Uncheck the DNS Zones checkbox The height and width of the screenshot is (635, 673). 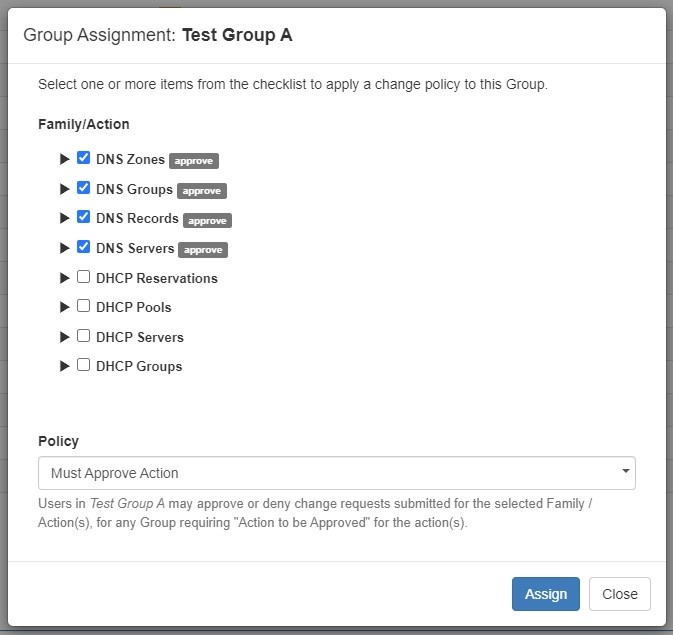(84, 158)
